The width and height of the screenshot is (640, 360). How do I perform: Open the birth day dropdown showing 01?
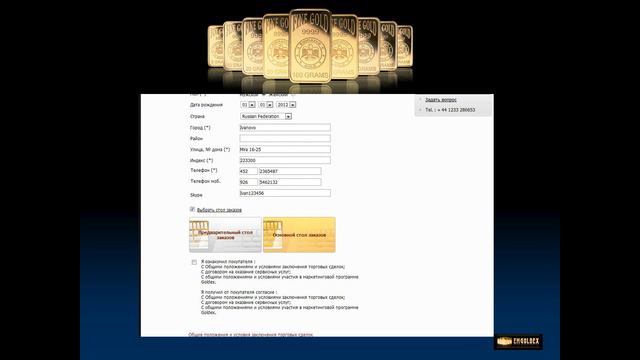click(248, 105)
